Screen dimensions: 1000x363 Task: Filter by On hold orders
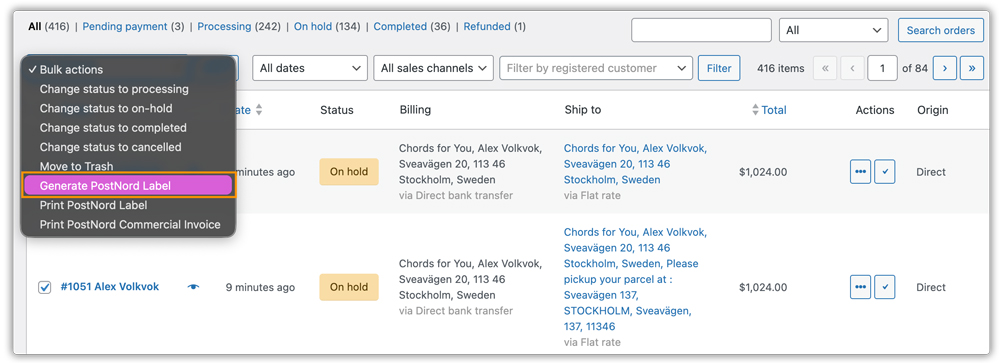(x=313, y=27)
